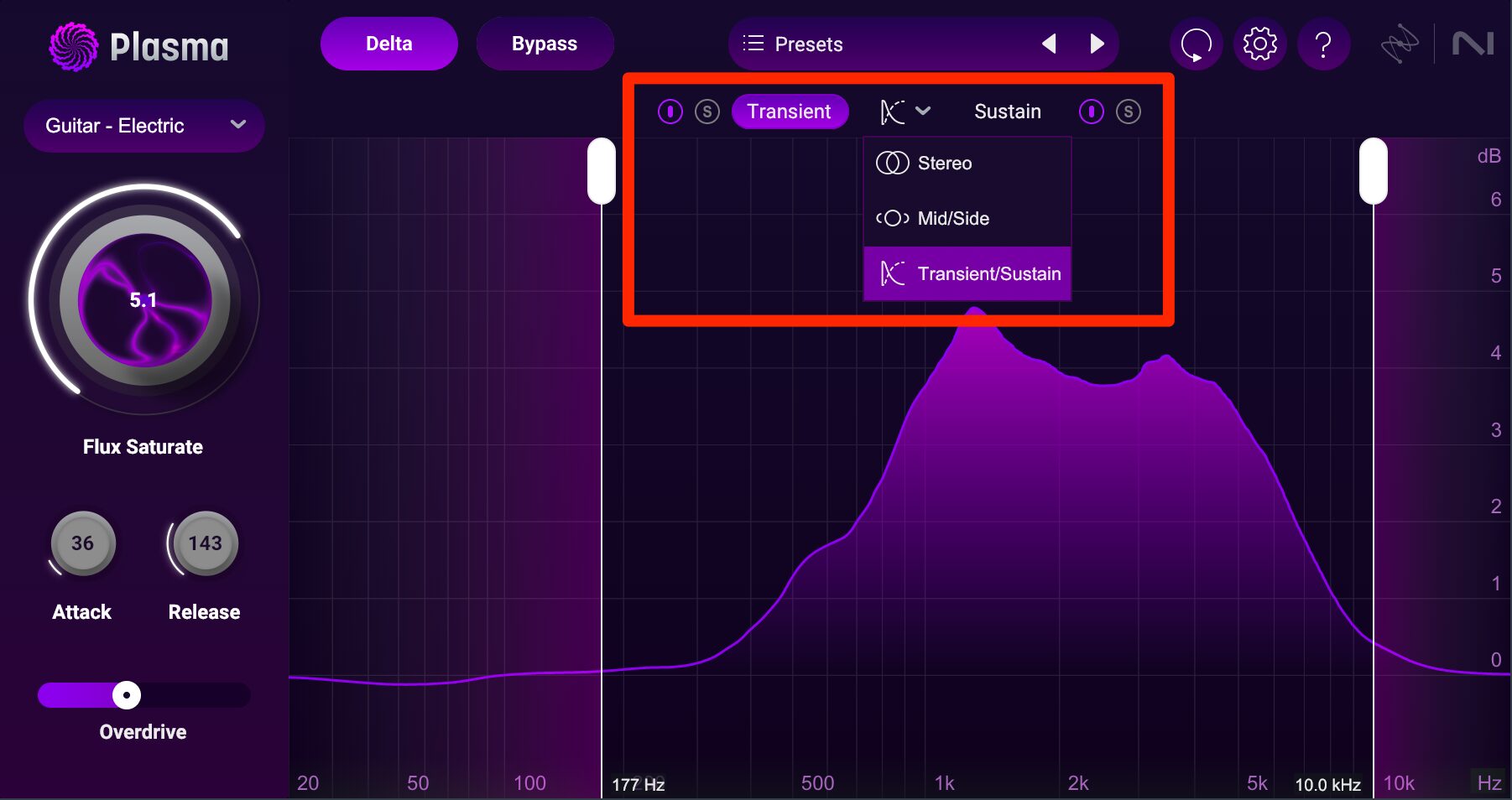Select the Sustain channel tab
The width and height of the screenshot is (1512, 800).
(1007, 112)
